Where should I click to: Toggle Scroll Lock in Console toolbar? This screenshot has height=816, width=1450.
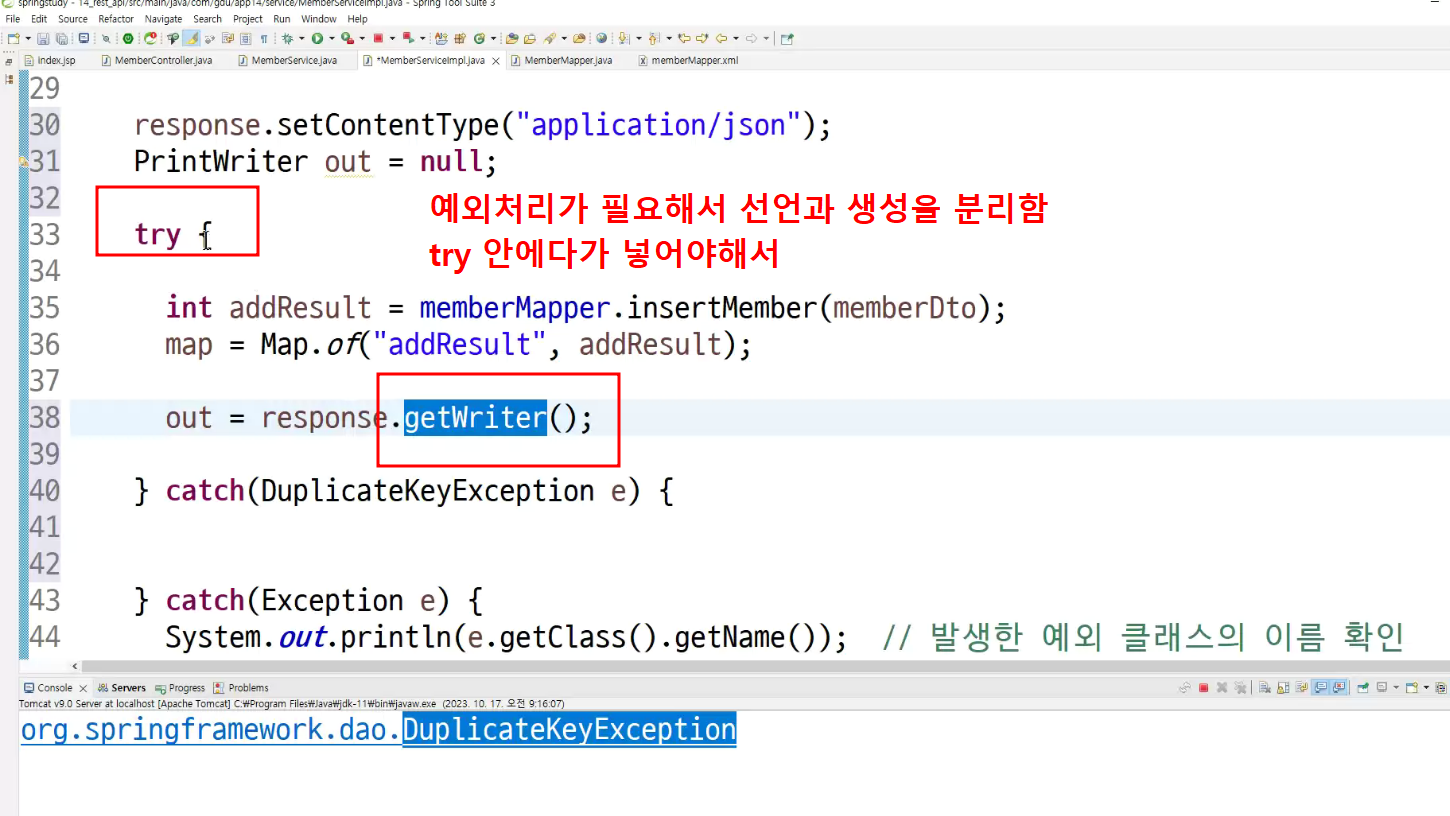click(x=1283, y=688)
